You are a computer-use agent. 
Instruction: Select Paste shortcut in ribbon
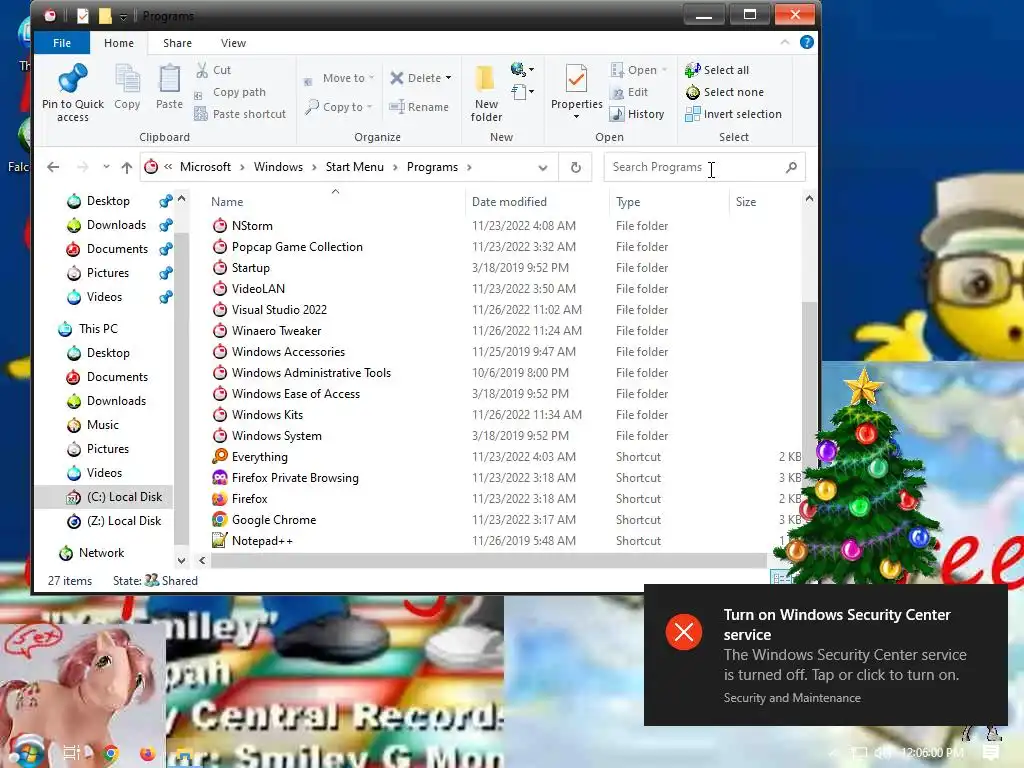[x=240, y=114]
